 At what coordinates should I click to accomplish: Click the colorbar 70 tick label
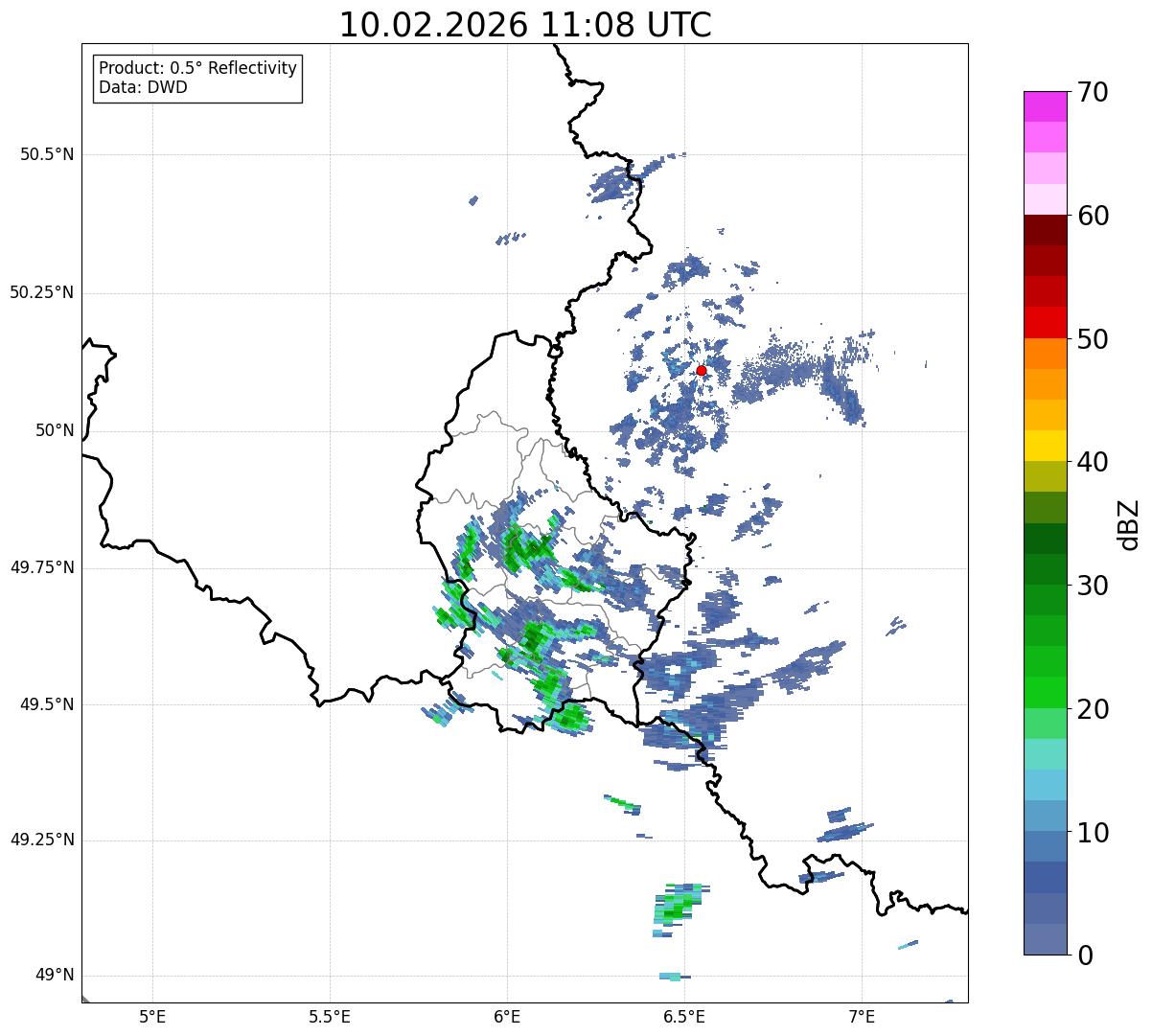[x=1093, y=93]
